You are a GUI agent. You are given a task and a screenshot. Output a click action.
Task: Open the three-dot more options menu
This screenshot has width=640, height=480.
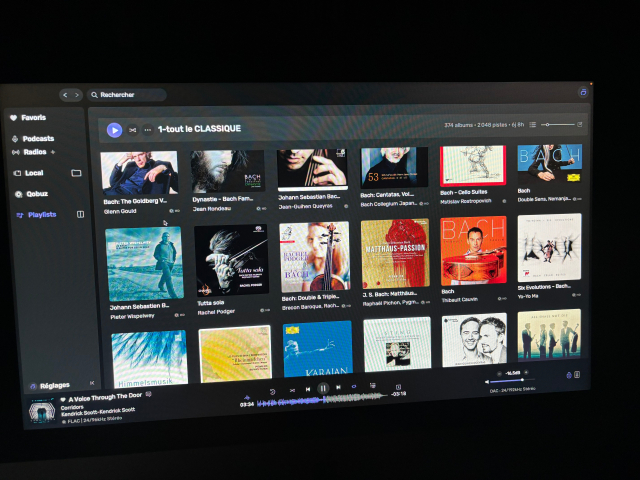coord(147,130)
